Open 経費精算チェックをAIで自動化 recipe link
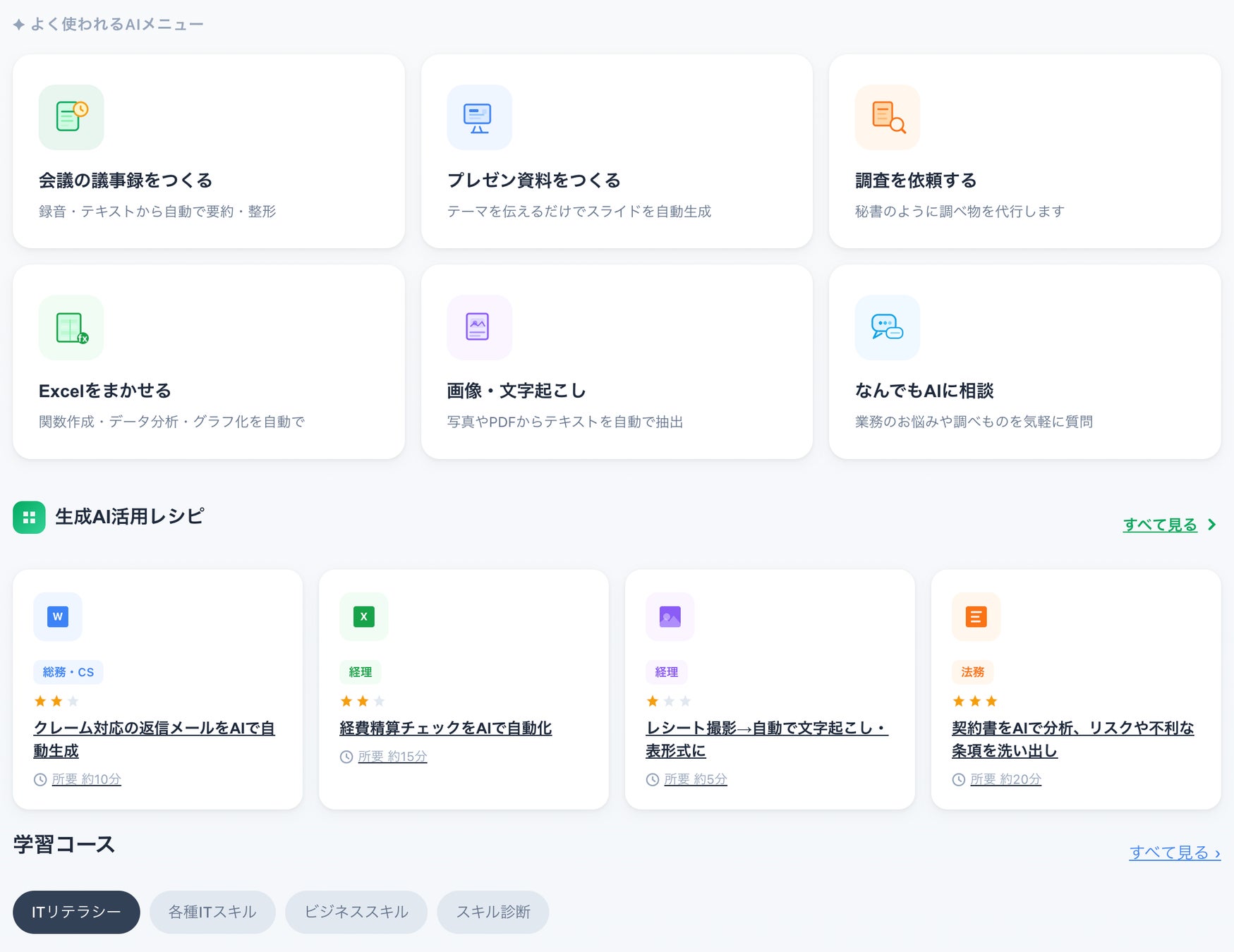Screen dimensions: 1234x952 tap(446, 728)
